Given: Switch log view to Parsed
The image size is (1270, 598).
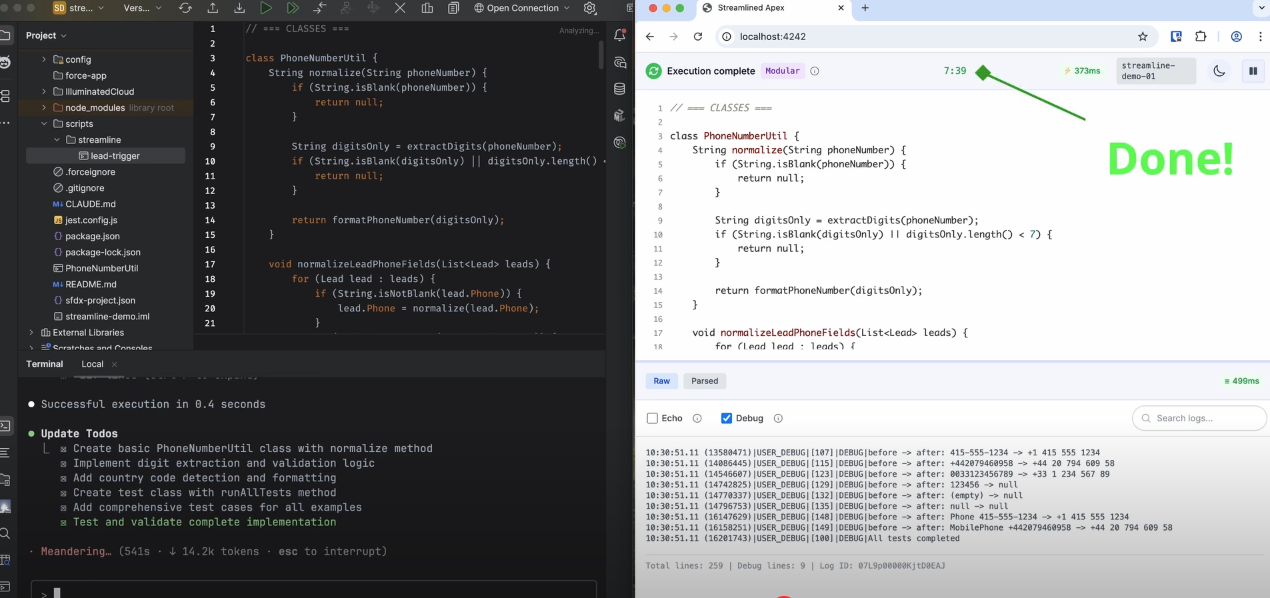Looking at the screenshot, I should [704, 381].
